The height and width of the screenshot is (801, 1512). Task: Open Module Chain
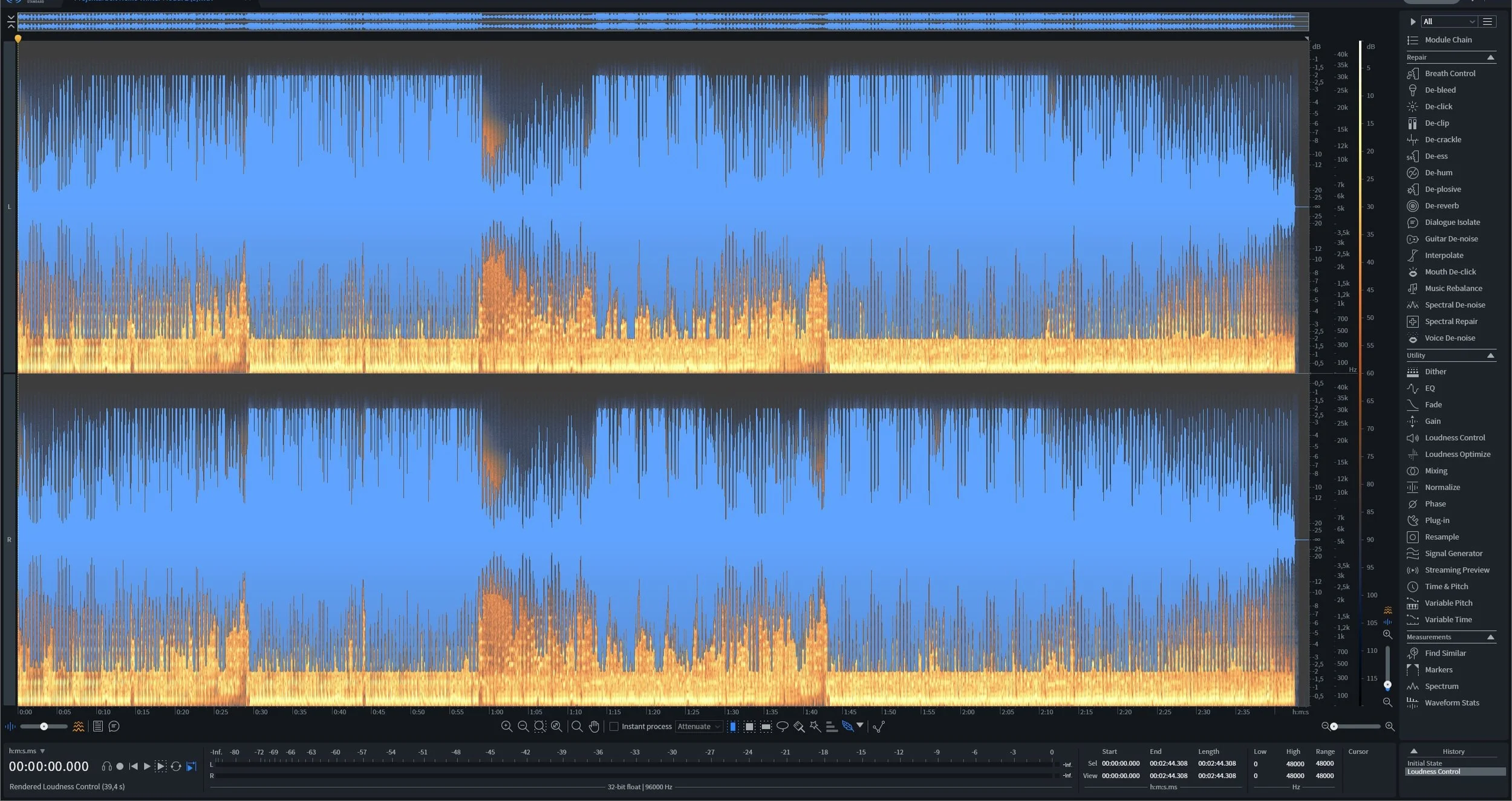(x=1448, y=40)
